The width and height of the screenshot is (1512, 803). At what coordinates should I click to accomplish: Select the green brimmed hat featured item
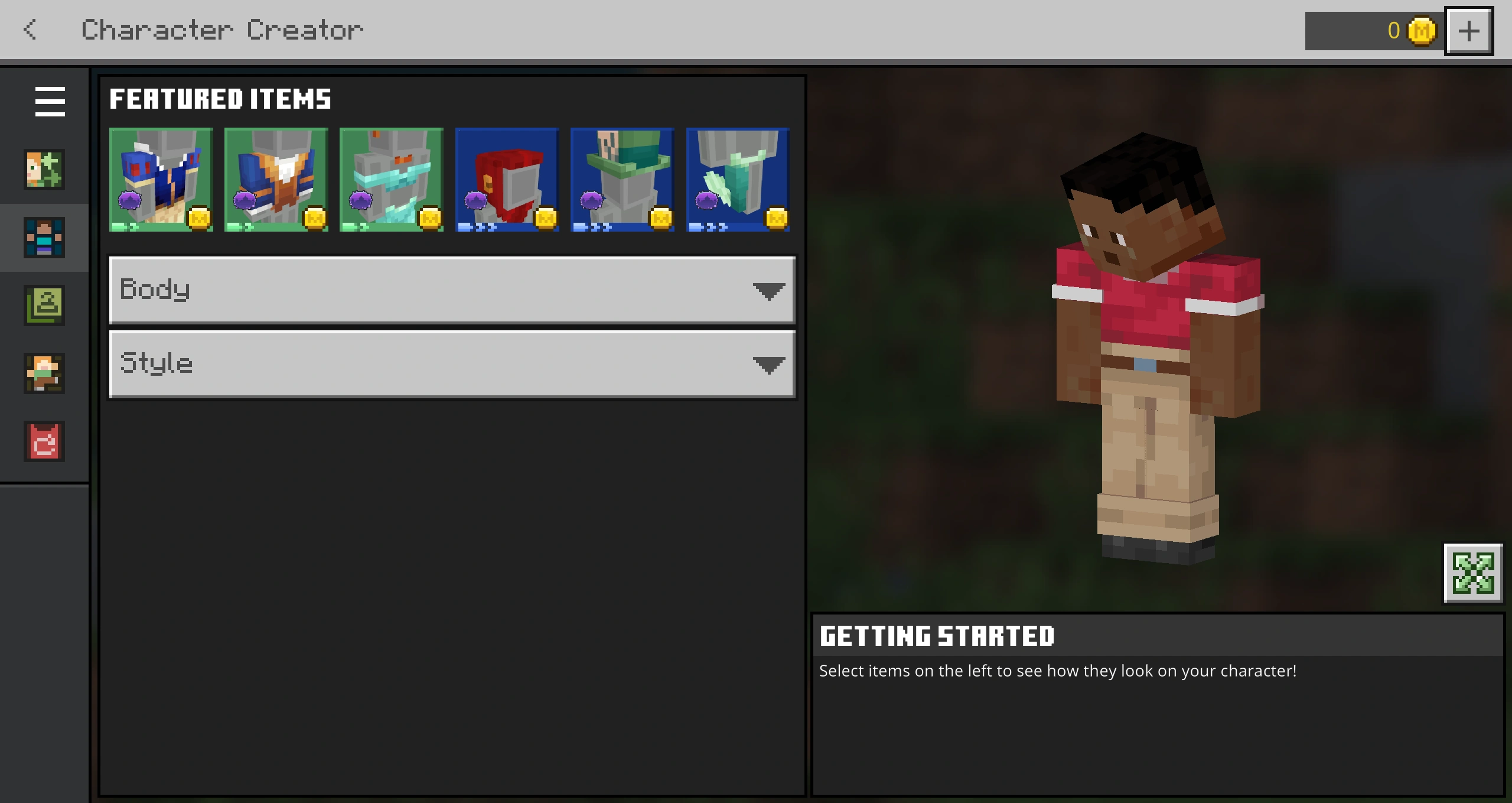coord(622,180)
